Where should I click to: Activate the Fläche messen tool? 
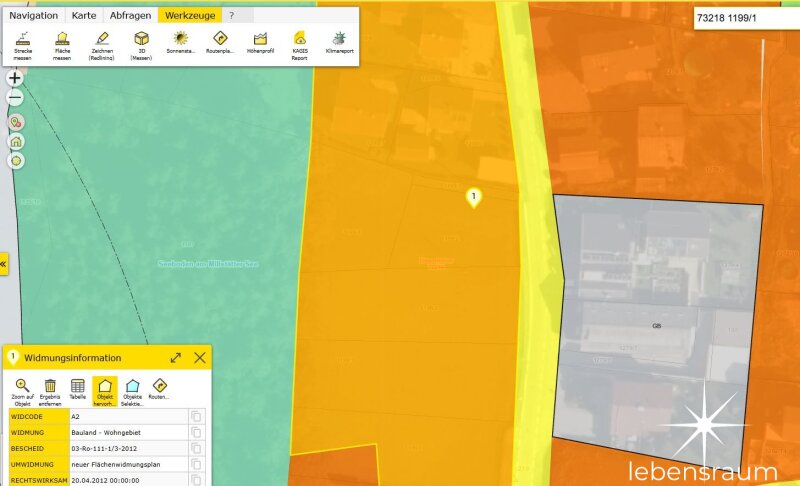tap(62, 44)
